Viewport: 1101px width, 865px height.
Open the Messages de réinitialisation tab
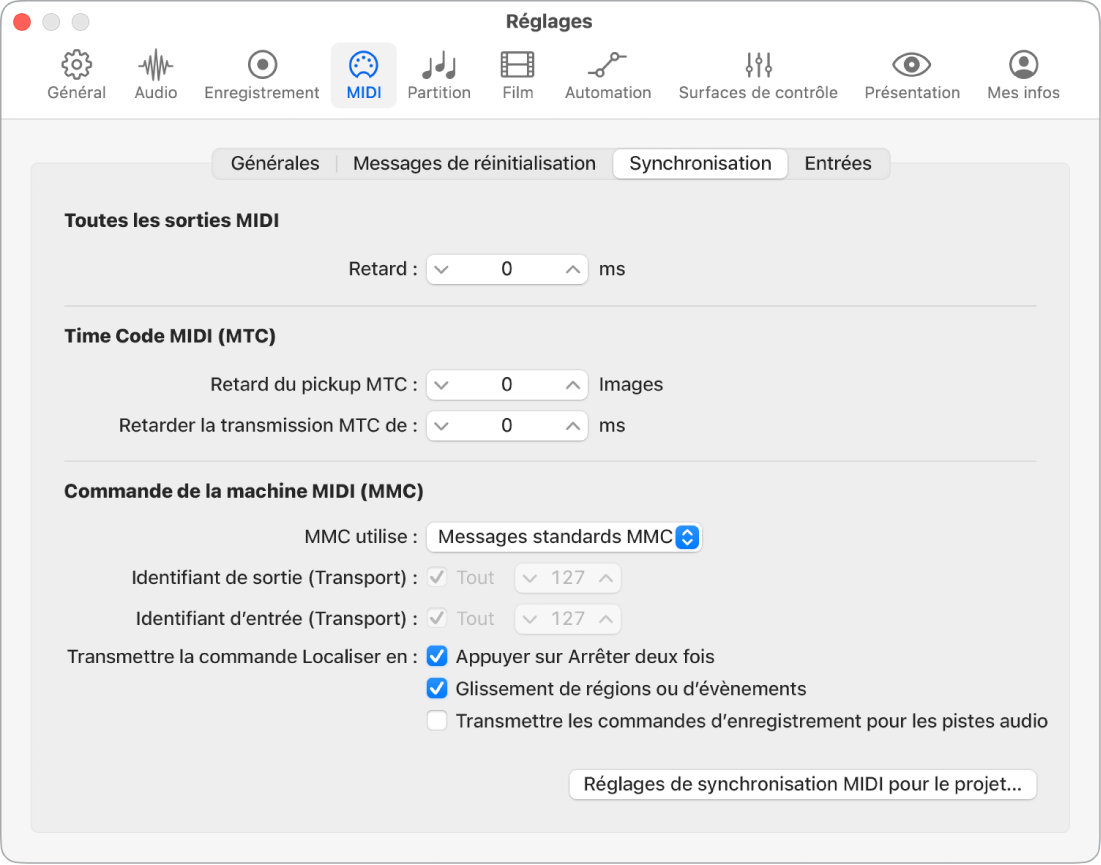pyautogui.click(x=474, y=163)
